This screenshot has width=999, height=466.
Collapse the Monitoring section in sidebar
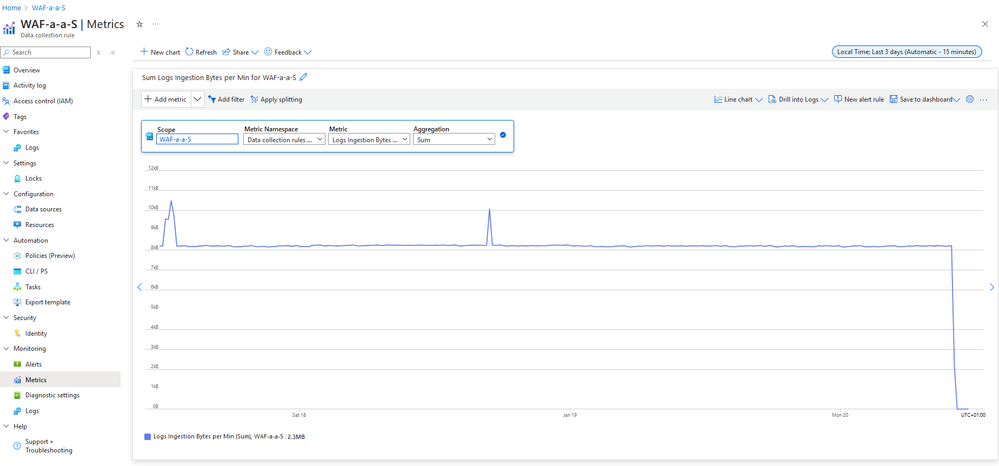click(7, 349)
